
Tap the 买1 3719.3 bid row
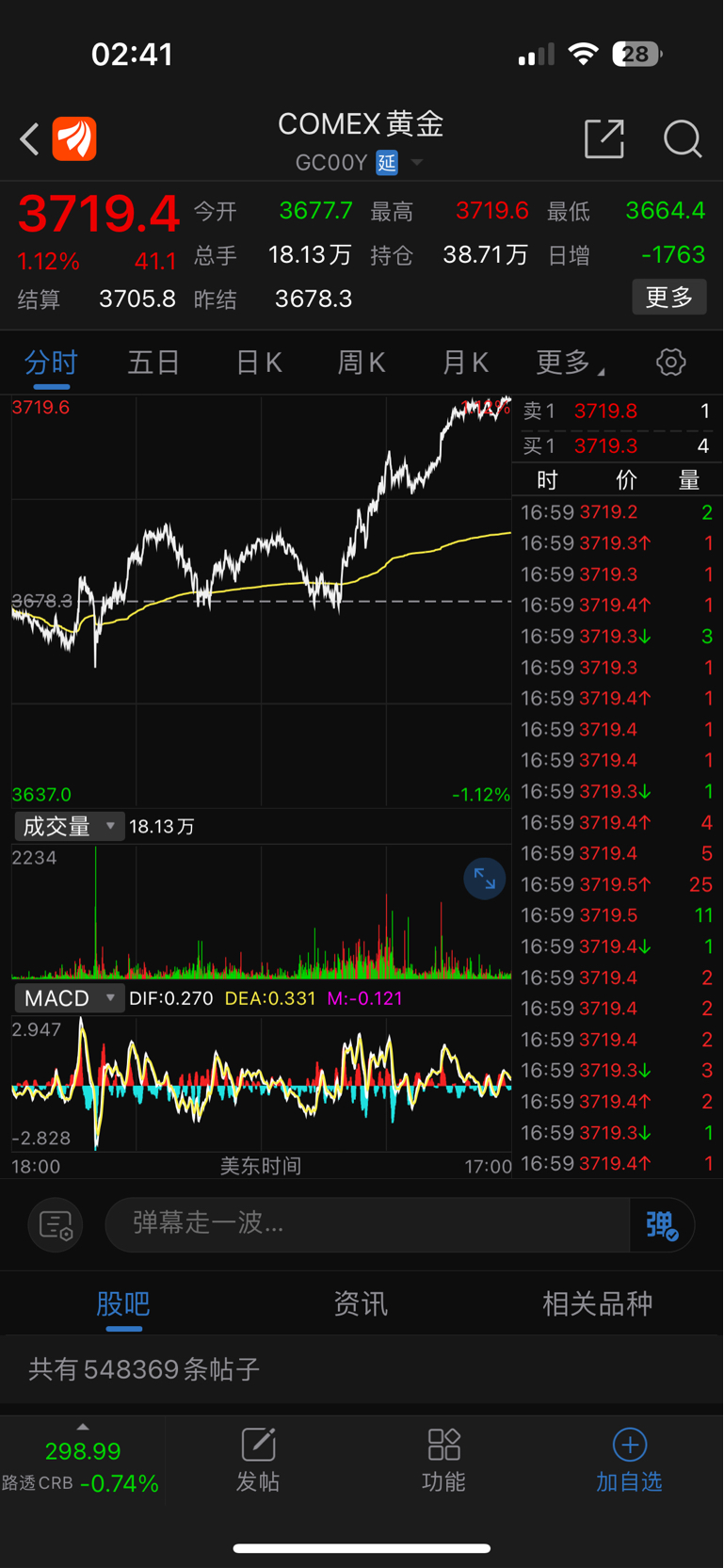pyautogui.click(x=617, y=446)
